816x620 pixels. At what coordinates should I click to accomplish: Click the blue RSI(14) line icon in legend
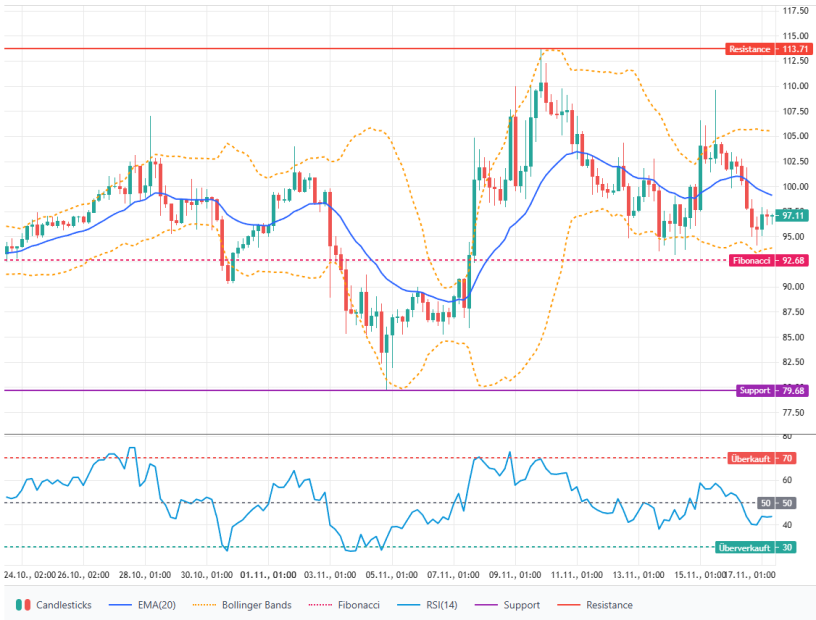(x=408, y=605)
